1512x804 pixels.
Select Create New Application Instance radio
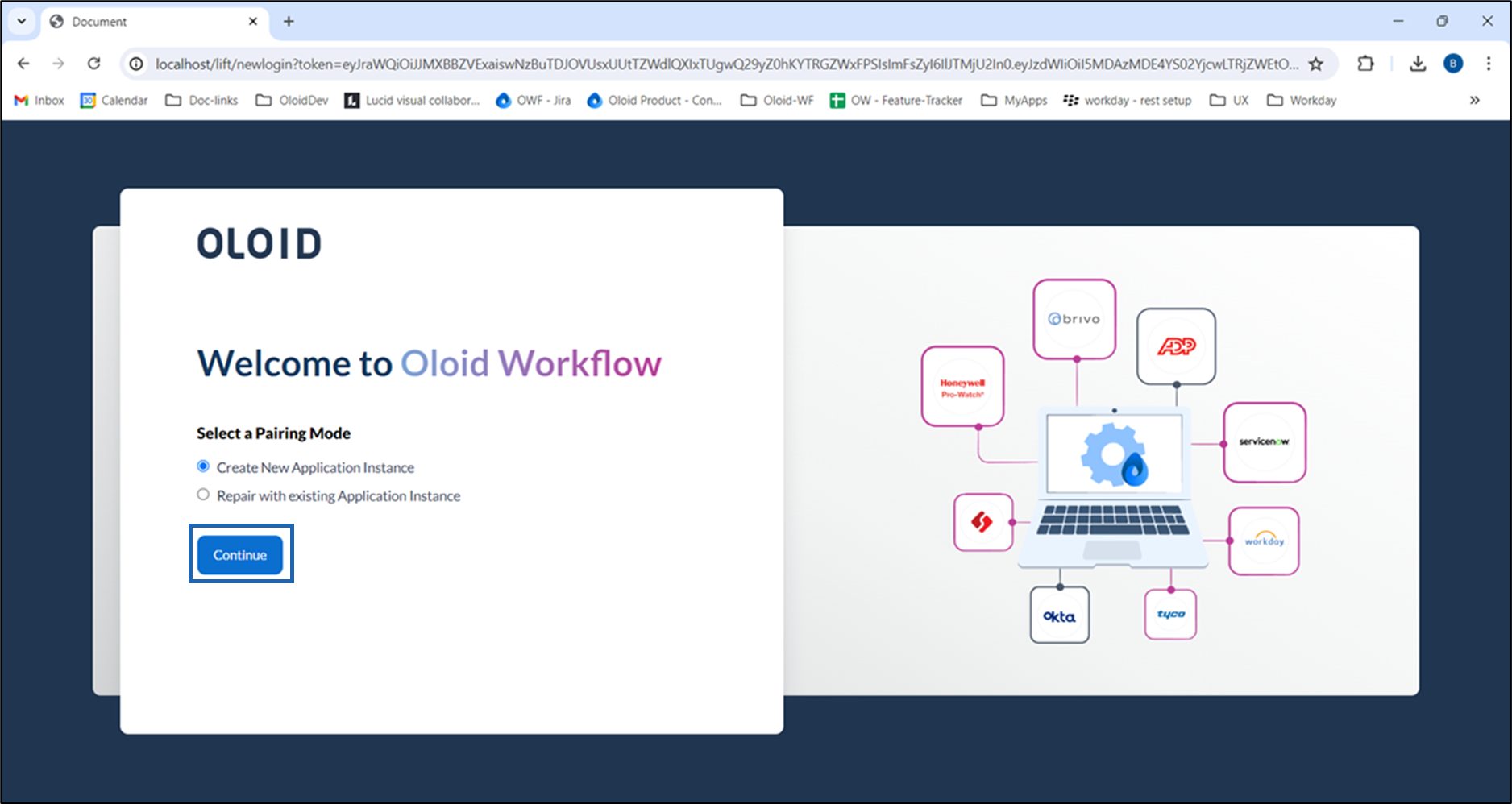pos(203,466)
